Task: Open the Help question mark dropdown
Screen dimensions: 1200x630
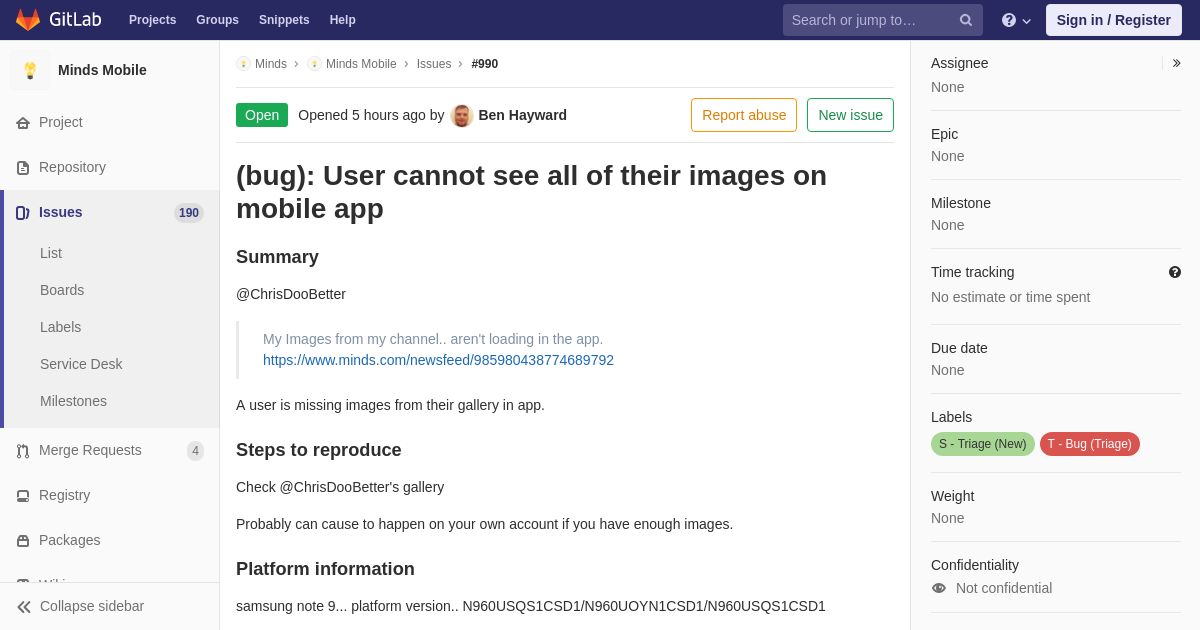Action: click(1016, 20)
